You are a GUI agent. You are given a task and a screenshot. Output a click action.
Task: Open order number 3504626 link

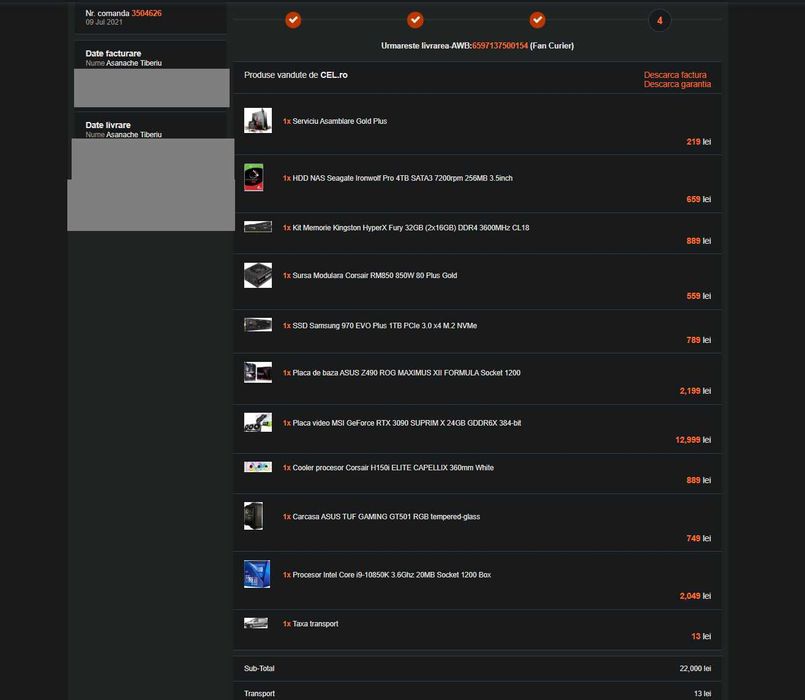click(146, 13)
